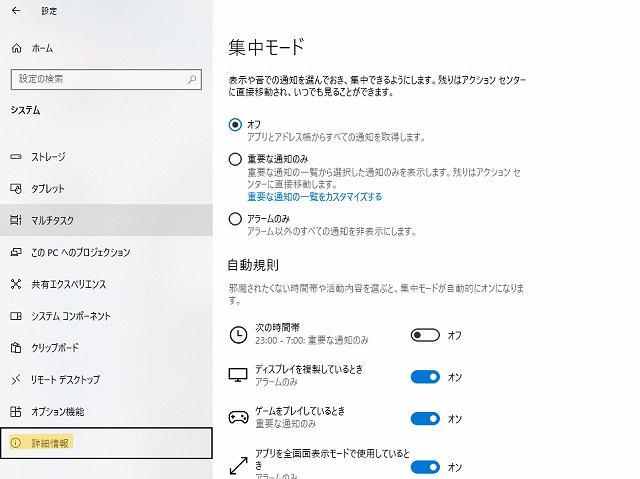Click the リモート デスクトップ icon

(x=15, y=380)
